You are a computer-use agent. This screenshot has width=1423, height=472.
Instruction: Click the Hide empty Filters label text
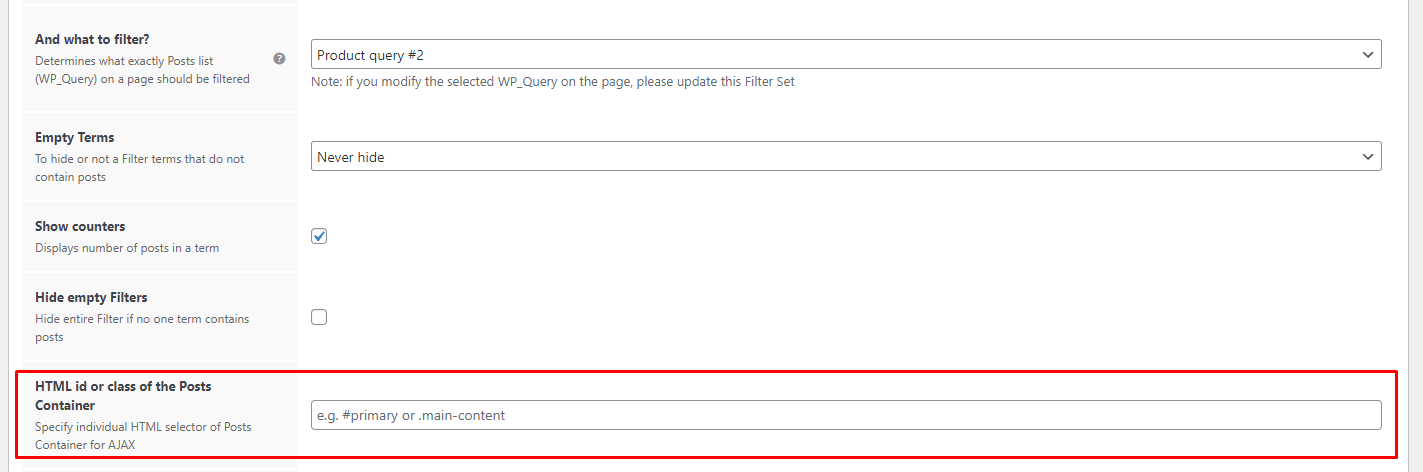91,297
